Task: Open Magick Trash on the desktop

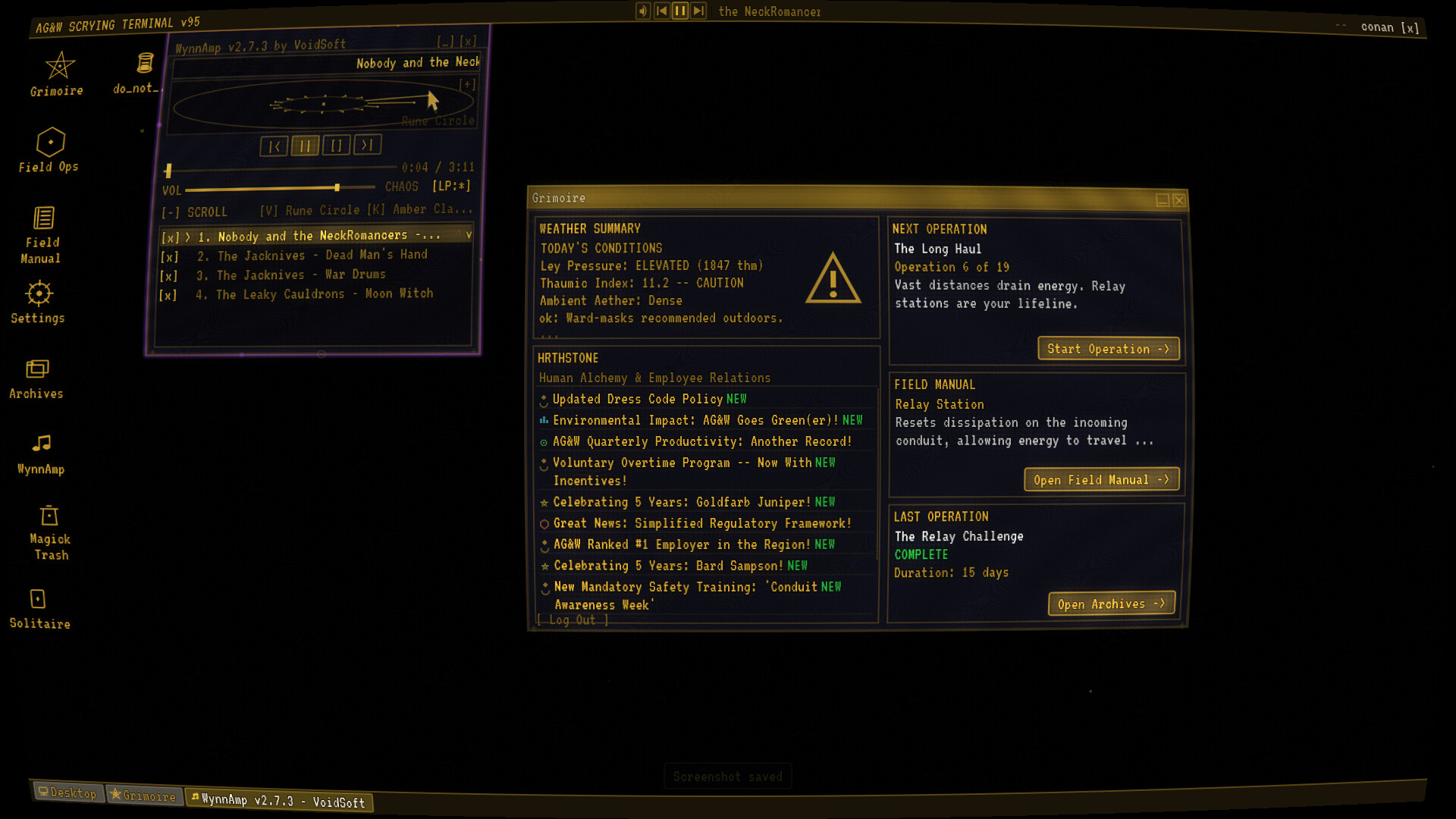Action: point(50,533)
